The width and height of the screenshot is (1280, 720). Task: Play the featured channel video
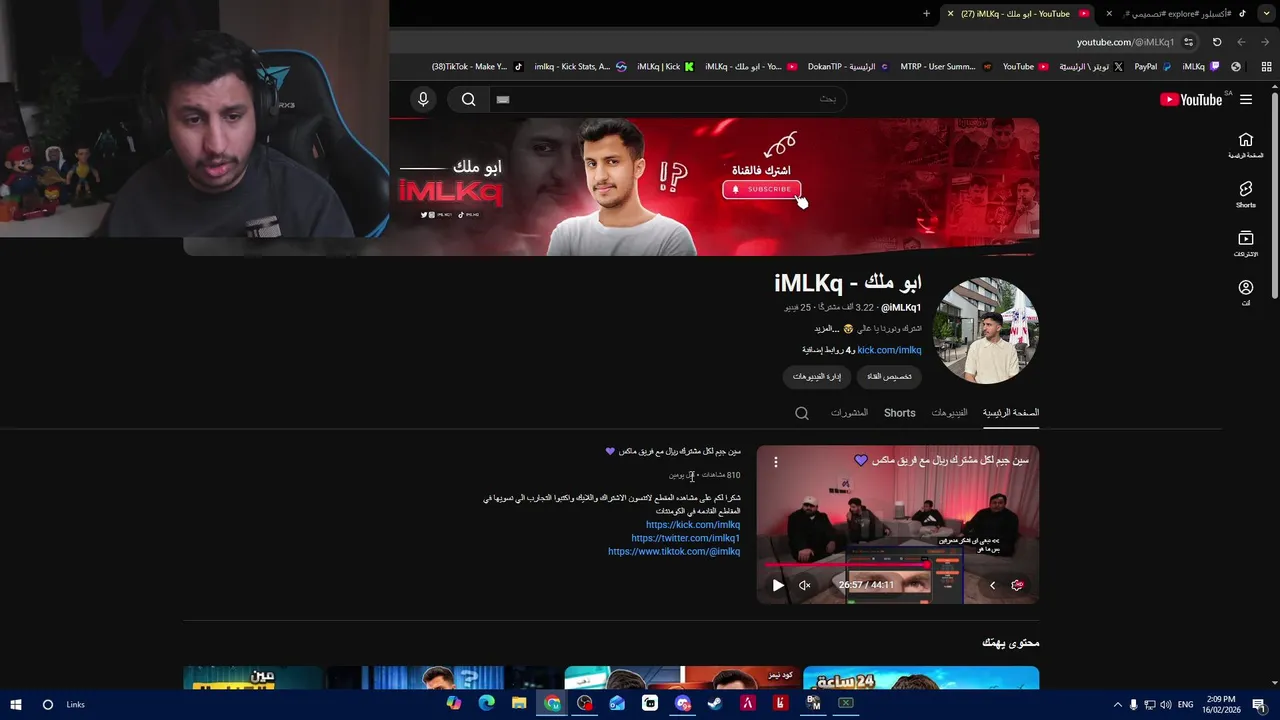tap(778, 585)
